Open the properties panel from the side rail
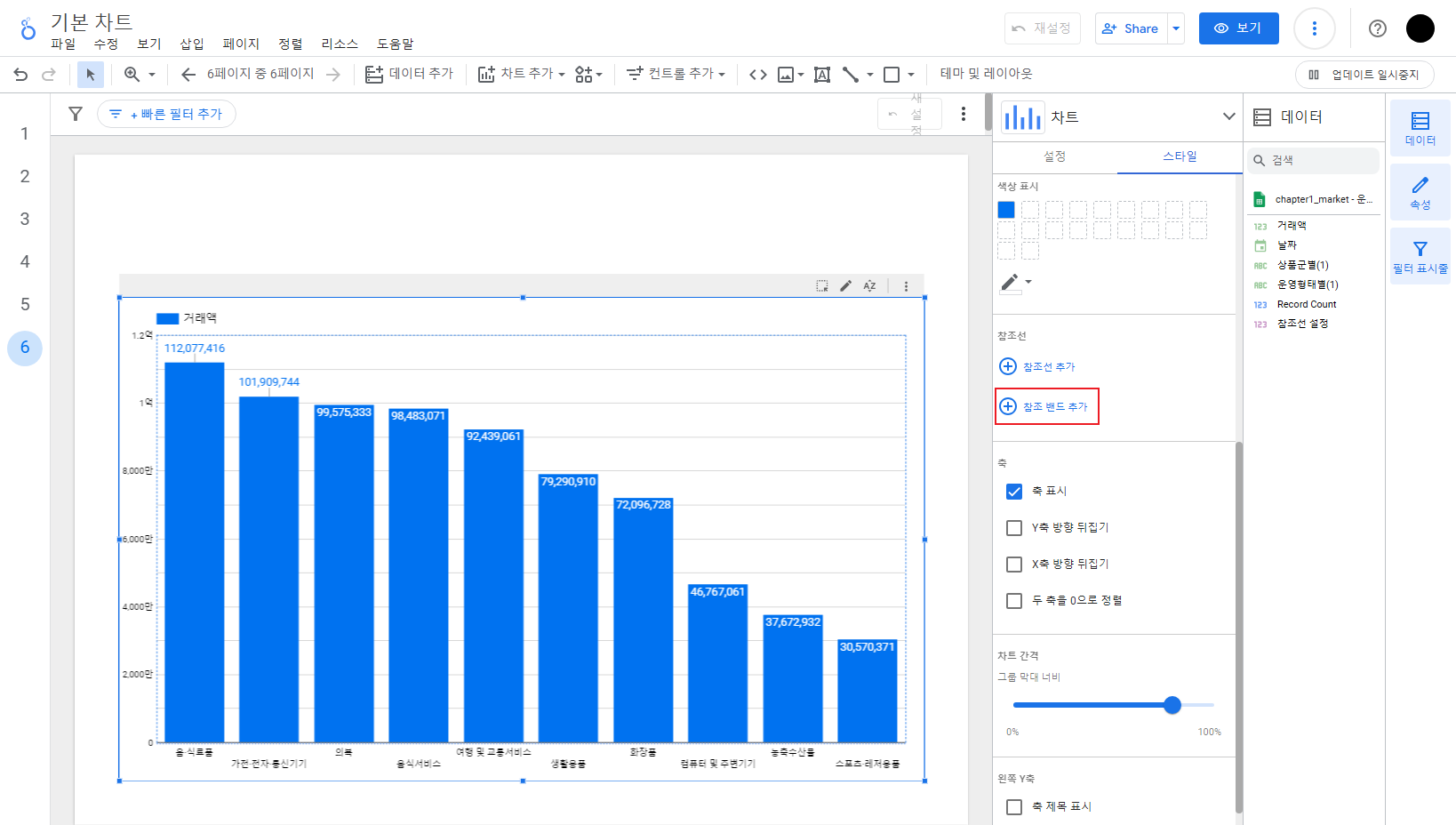This screenshot has width=1456, height=825. pyautogui.click(x=1420, y=192)
